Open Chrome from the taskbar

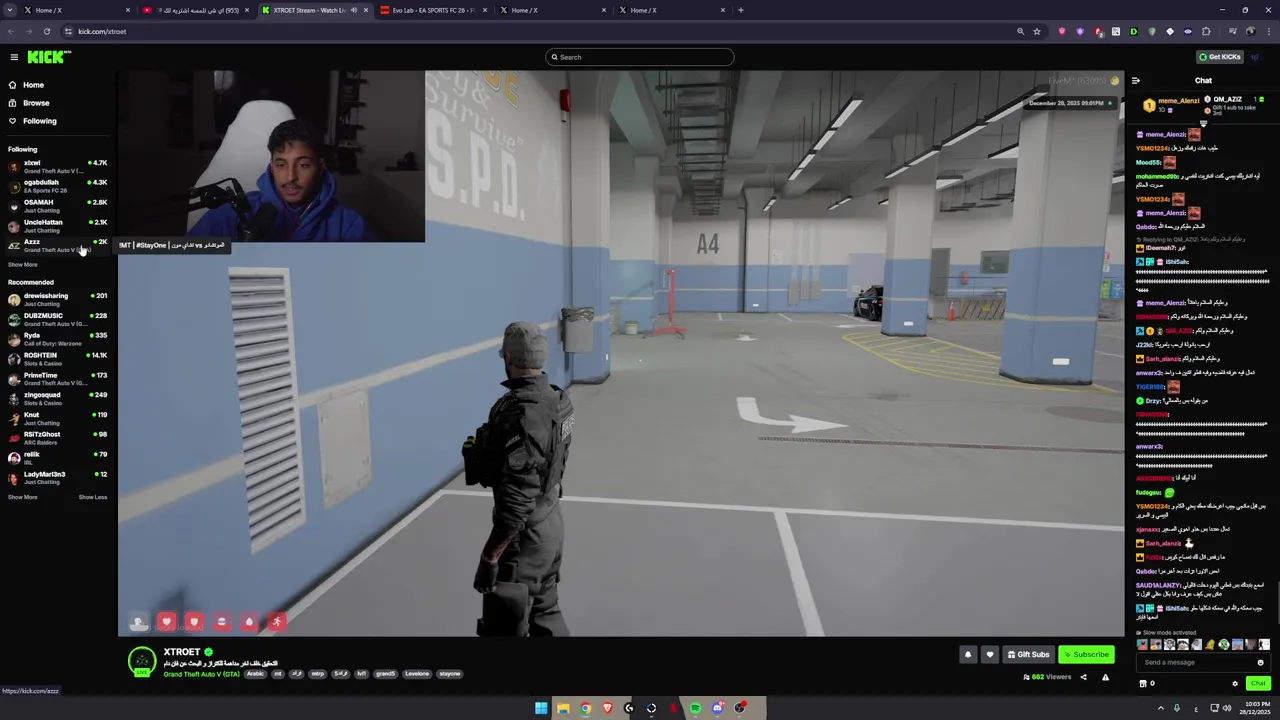click(x=585, y=708)
